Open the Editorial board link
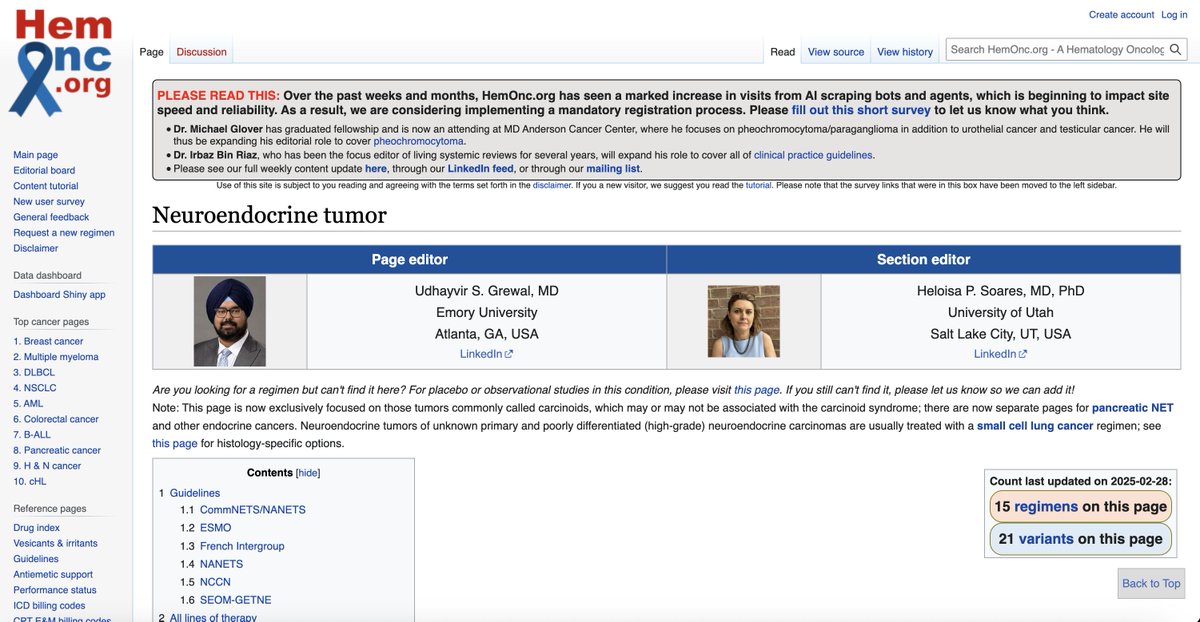Screen dimensions: 1200x622 (x=44, y=171)
